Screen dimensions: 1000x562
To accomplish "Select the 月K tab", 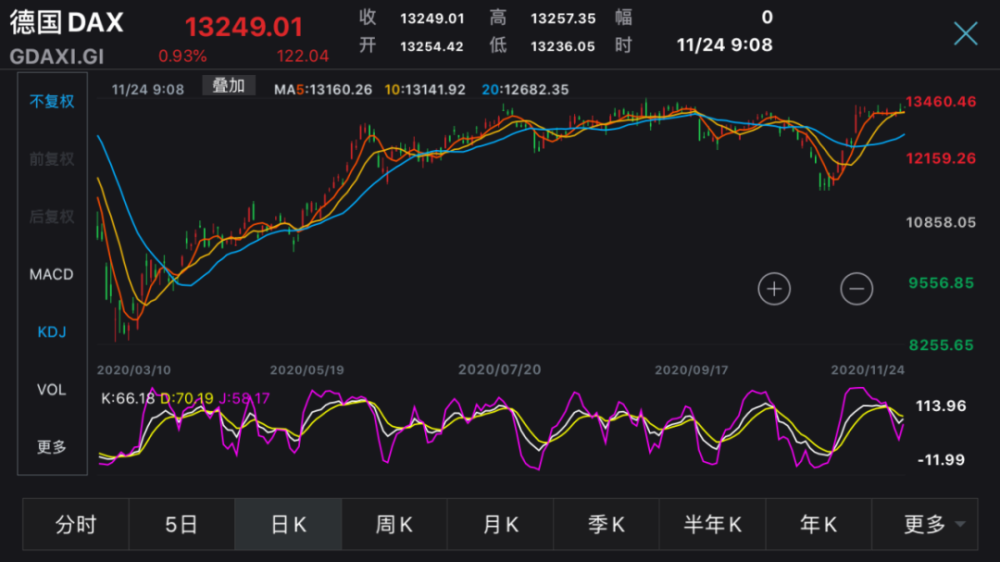I will tap(500, 524).
